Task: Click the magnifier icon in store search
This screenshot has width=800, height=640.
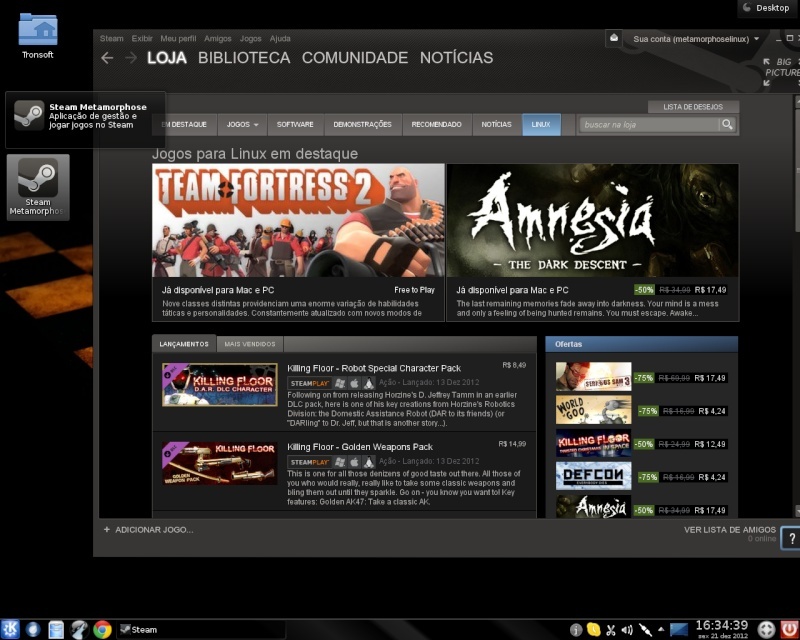Action: pyautogui.click(x=727, y=124)
